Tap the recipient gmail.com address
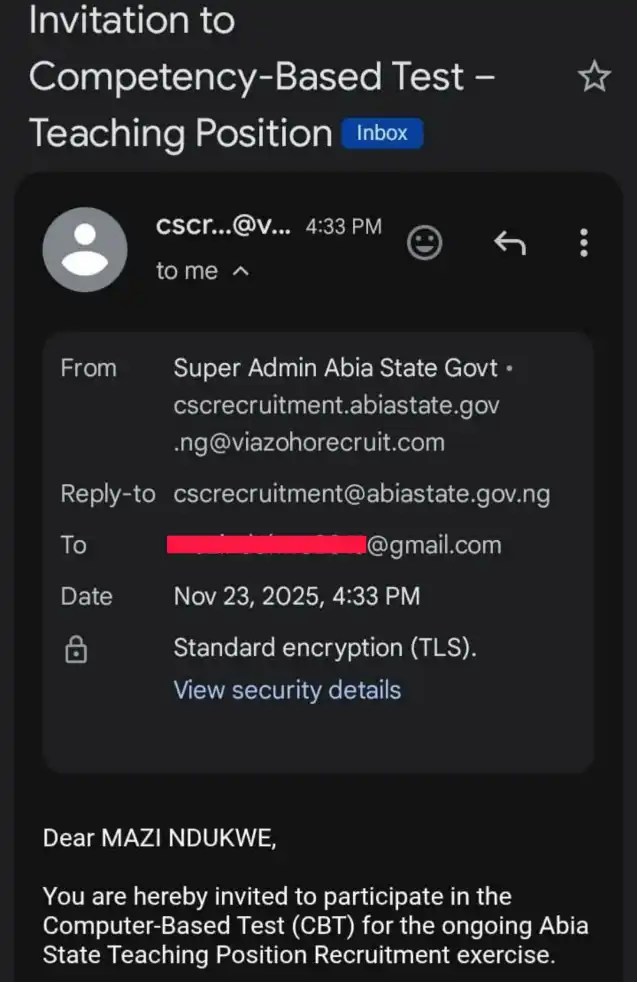The height and width of the screenshot is (982, 637). (x=337, y=545)
